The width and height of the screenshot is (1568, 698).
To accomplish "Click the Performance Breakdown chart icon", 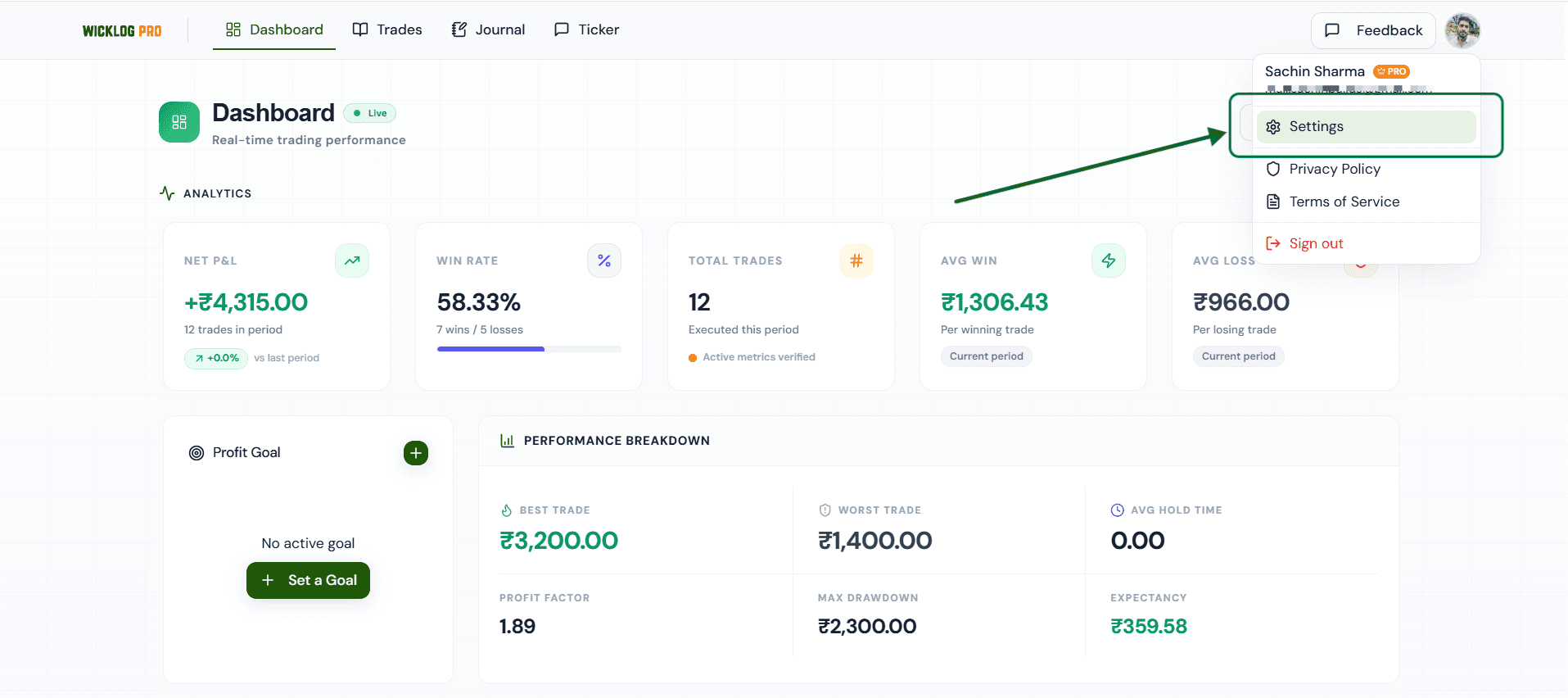I will [x=508, y=441].
